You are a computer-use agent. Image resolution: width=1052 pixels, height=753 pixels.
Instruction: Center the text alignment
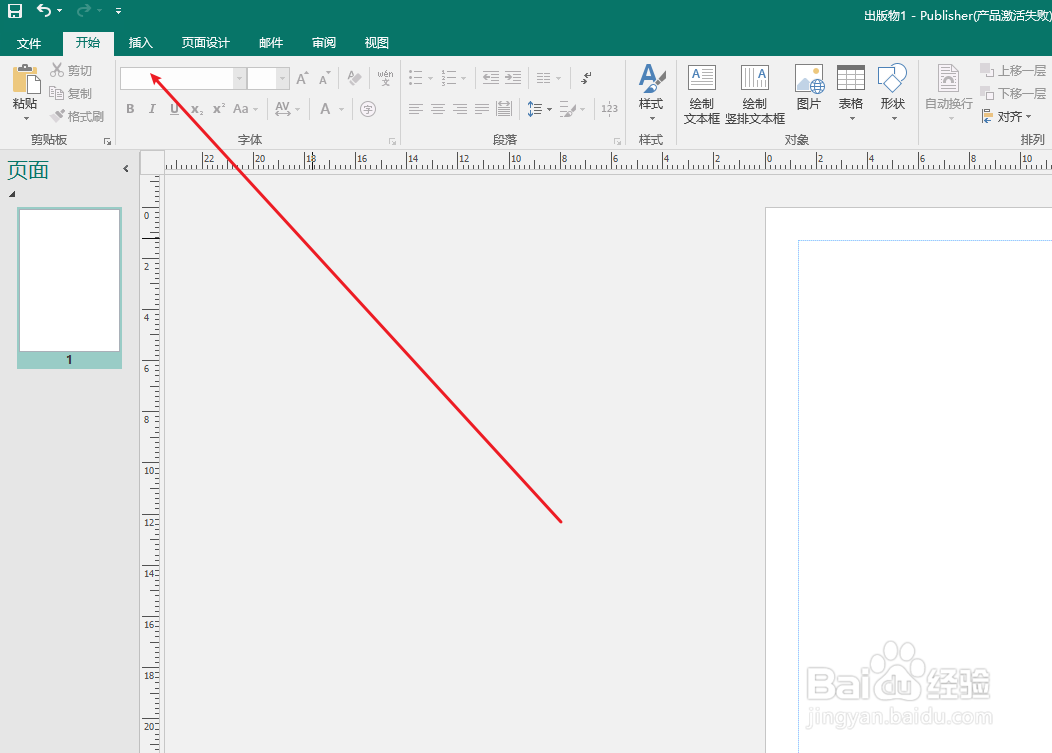point(438,109)
